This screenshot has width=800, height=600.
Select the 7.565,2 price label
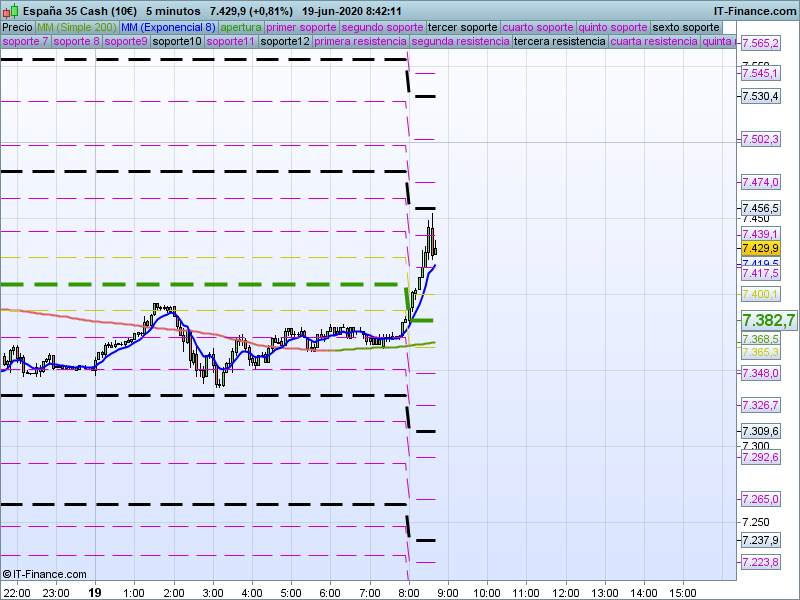pyautogui.click(x=760, y=44)
